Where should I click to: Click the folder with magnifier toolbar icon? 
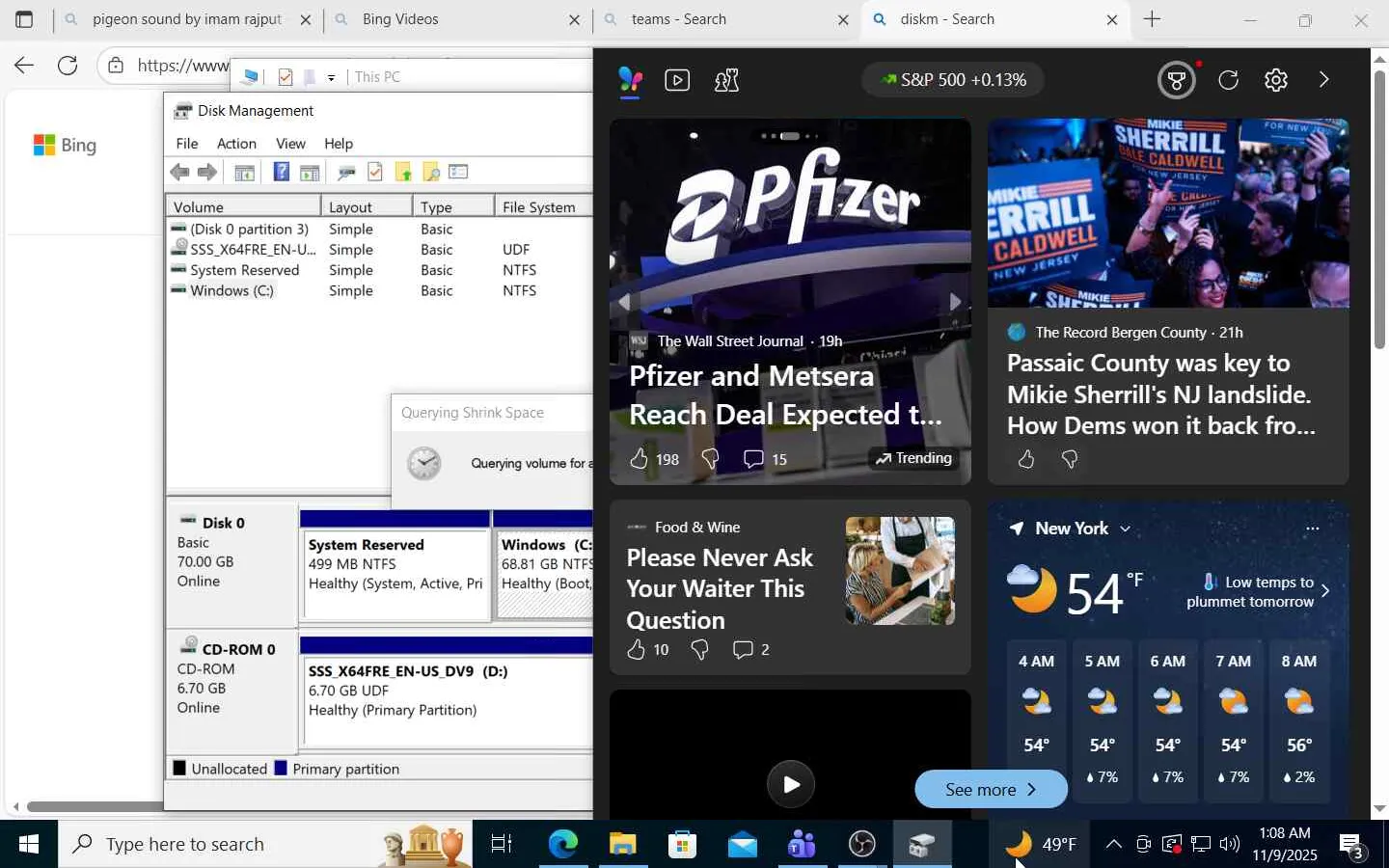pyautogui.click(x=431, y=172)
